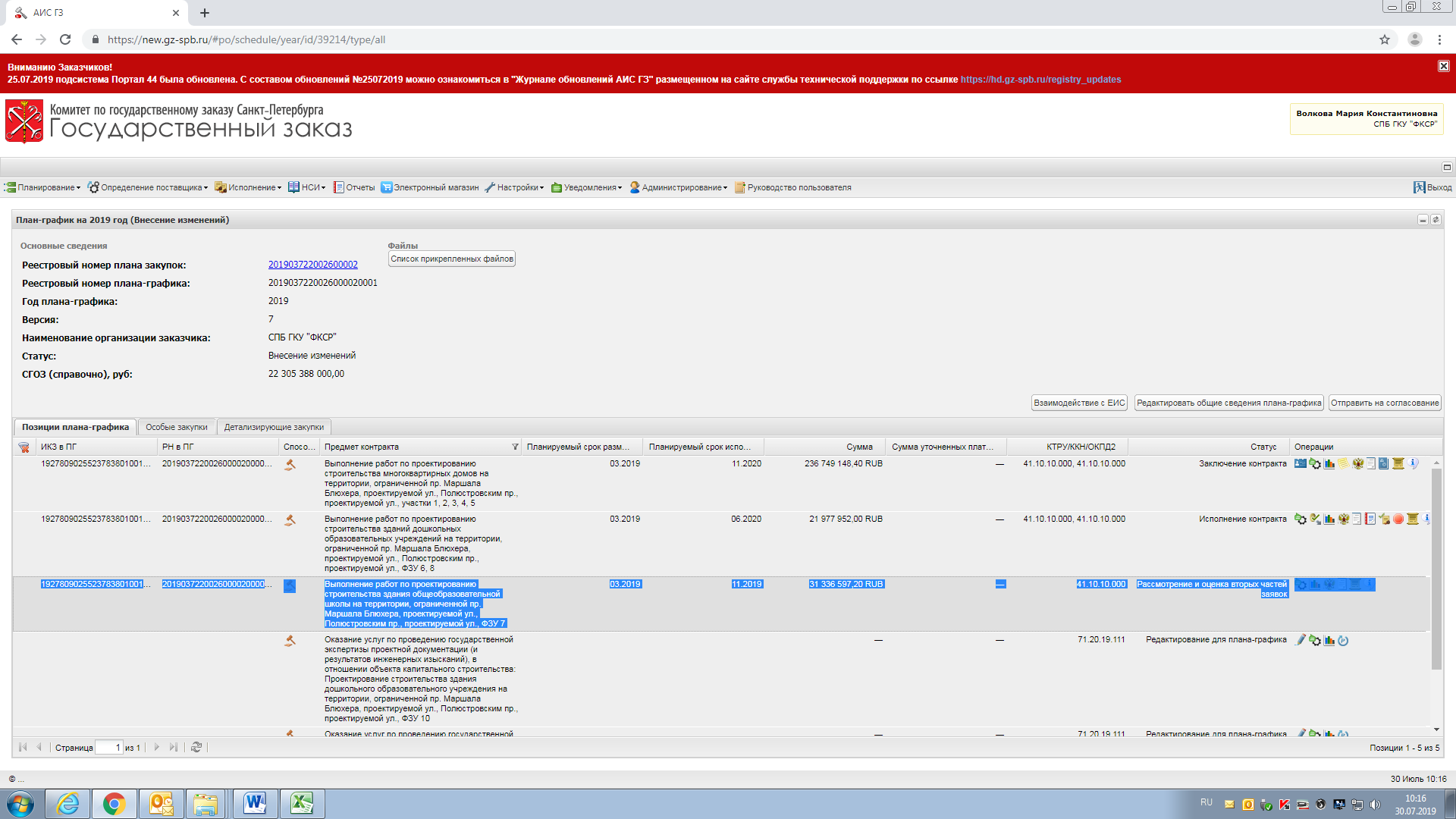1456x819 pixels.
Task: Click the page number input field in the pager
Action: point(109,748)
